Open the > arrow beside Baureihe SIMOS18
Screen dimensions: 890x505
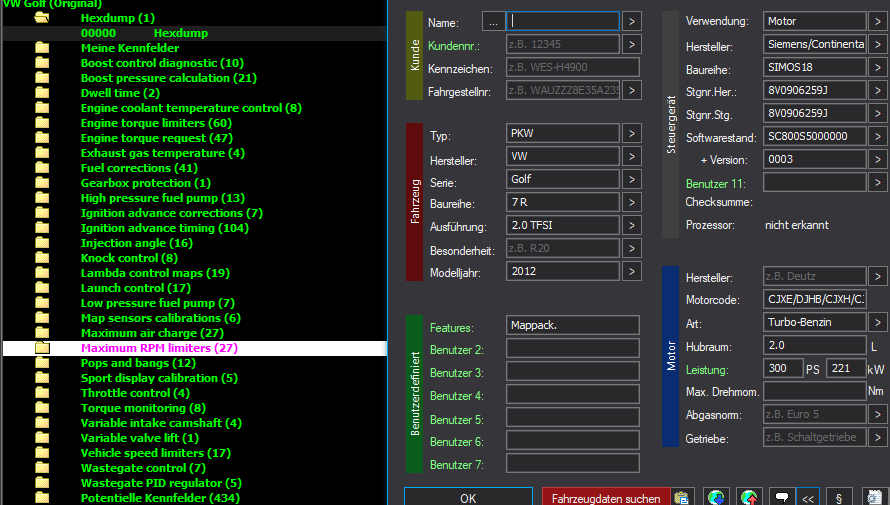(878, 68)
